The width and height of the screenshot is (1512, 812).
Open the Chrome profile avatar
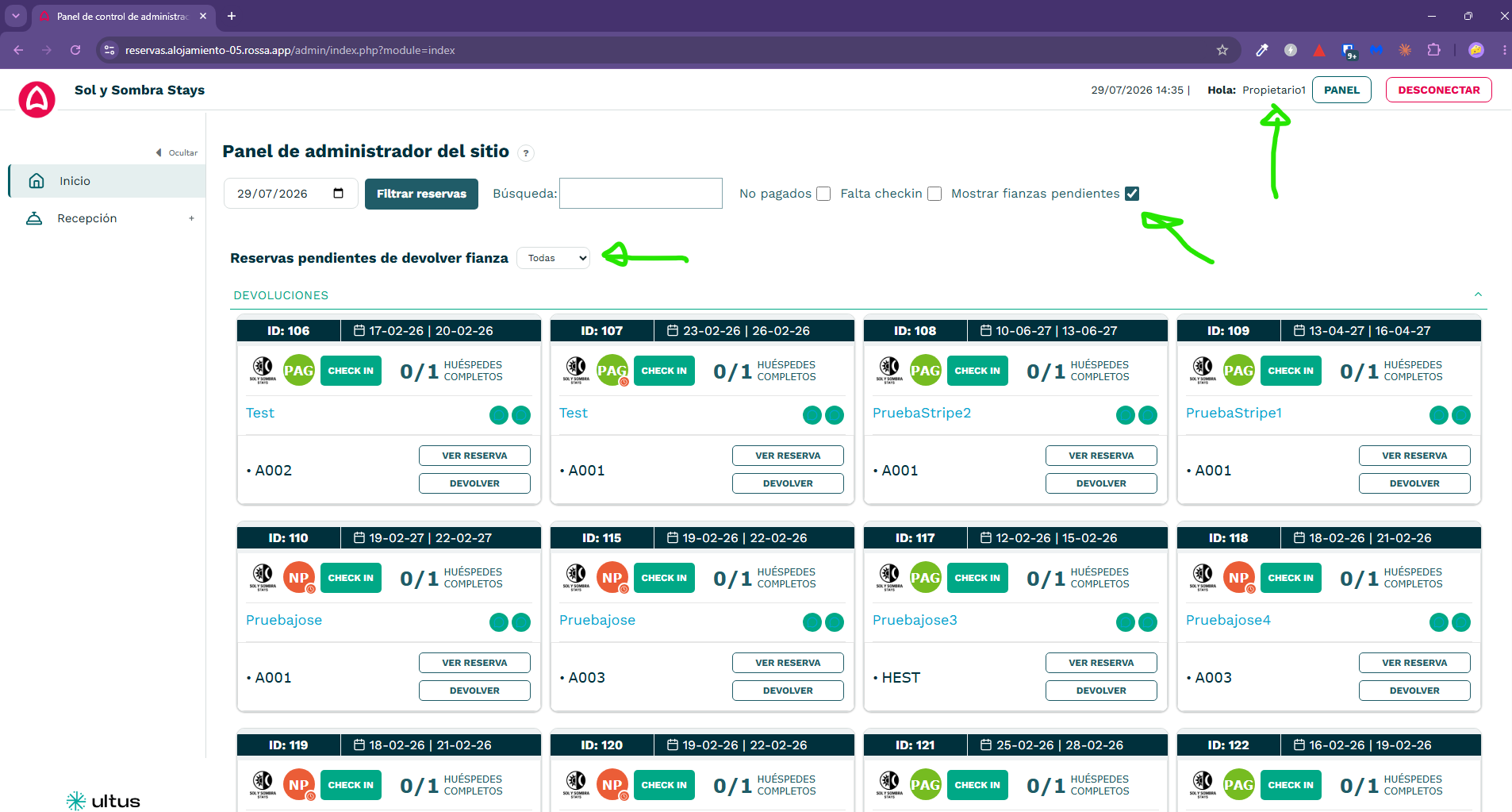click(1476, 50)
